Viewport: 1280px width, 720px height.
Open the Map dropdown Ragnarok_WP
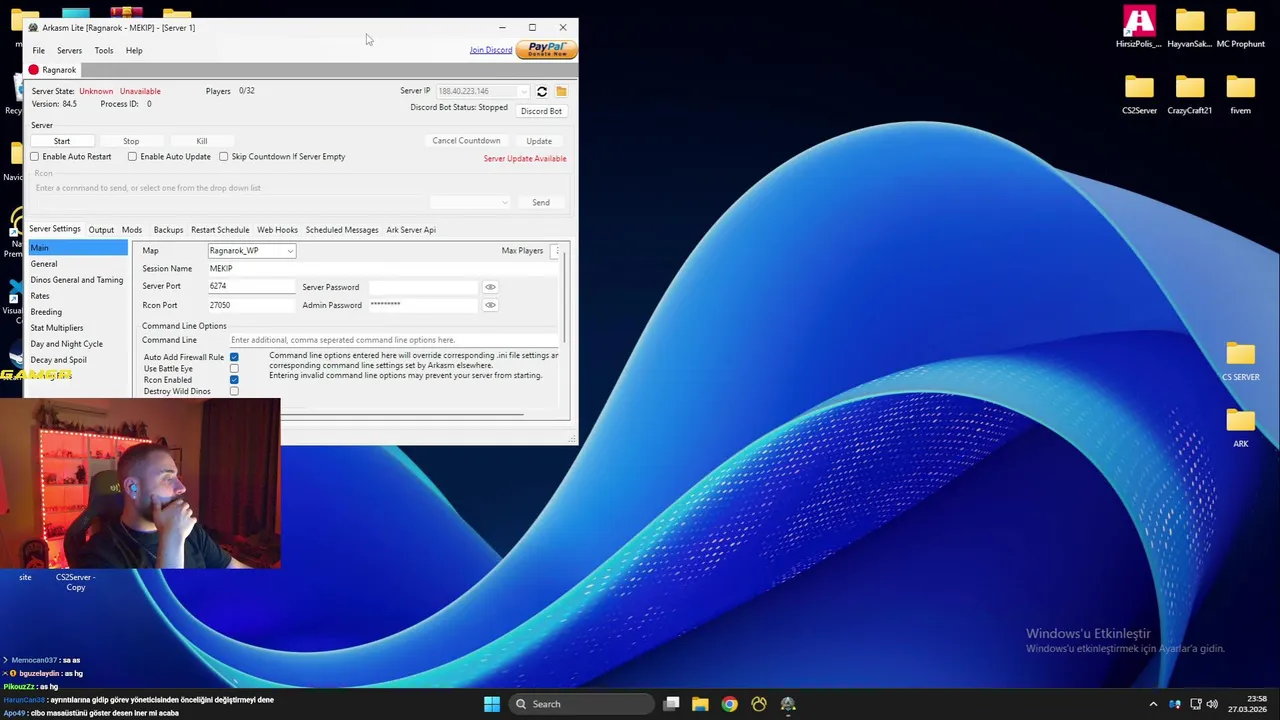[251, 251]
